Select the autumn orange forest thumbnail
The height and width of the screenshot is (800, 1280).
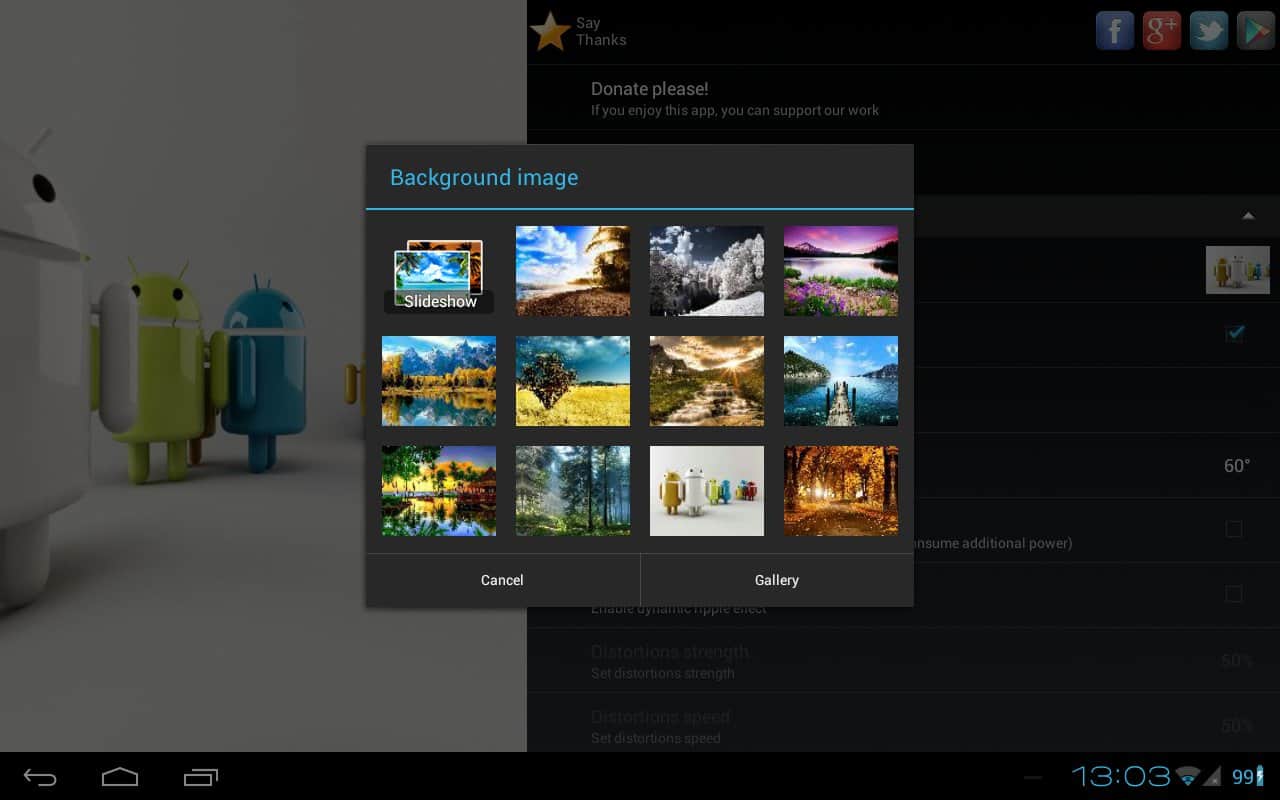click(x=841, y=491)
